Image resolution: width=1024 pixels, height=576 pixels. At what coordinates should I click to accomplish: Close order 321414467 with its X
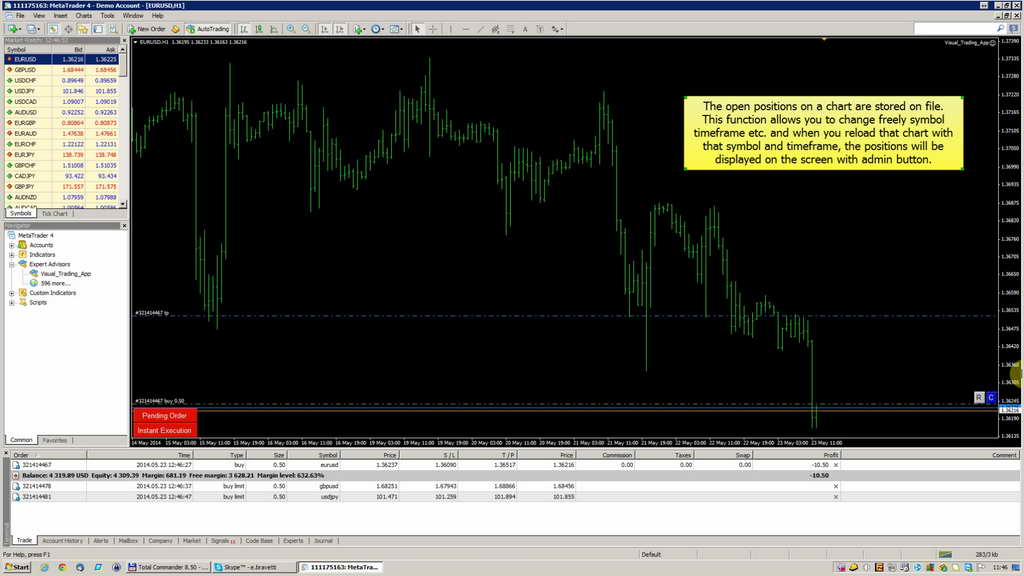(x=836, y=465)
